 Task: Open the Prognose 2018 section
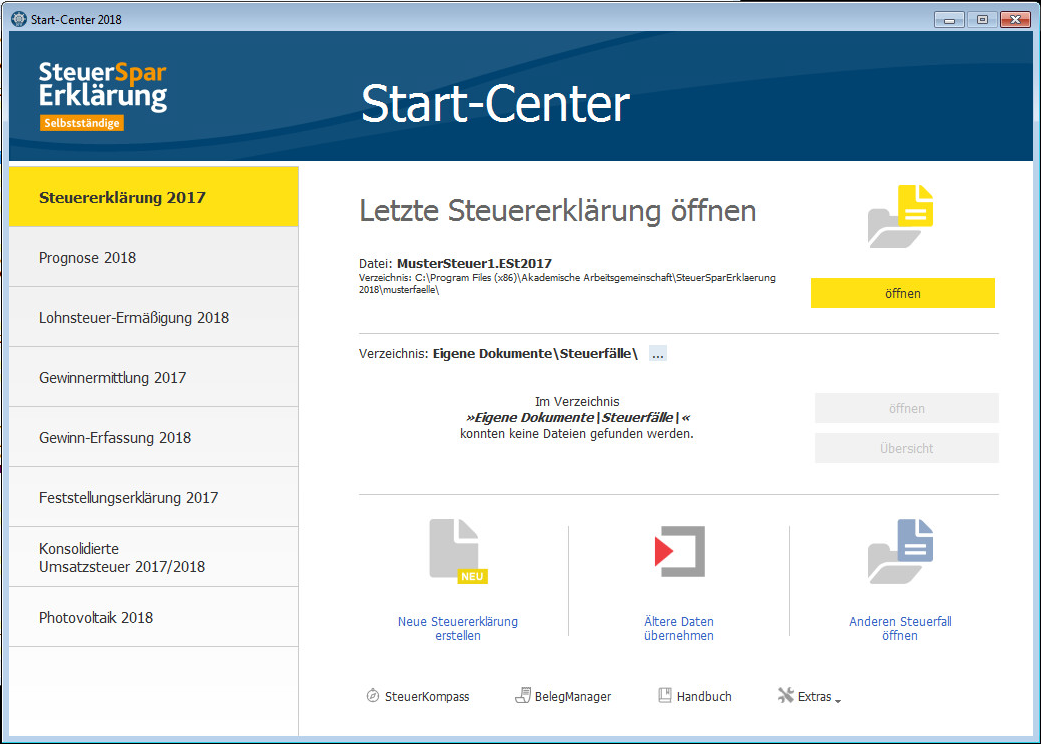click(x=153, y=258)
